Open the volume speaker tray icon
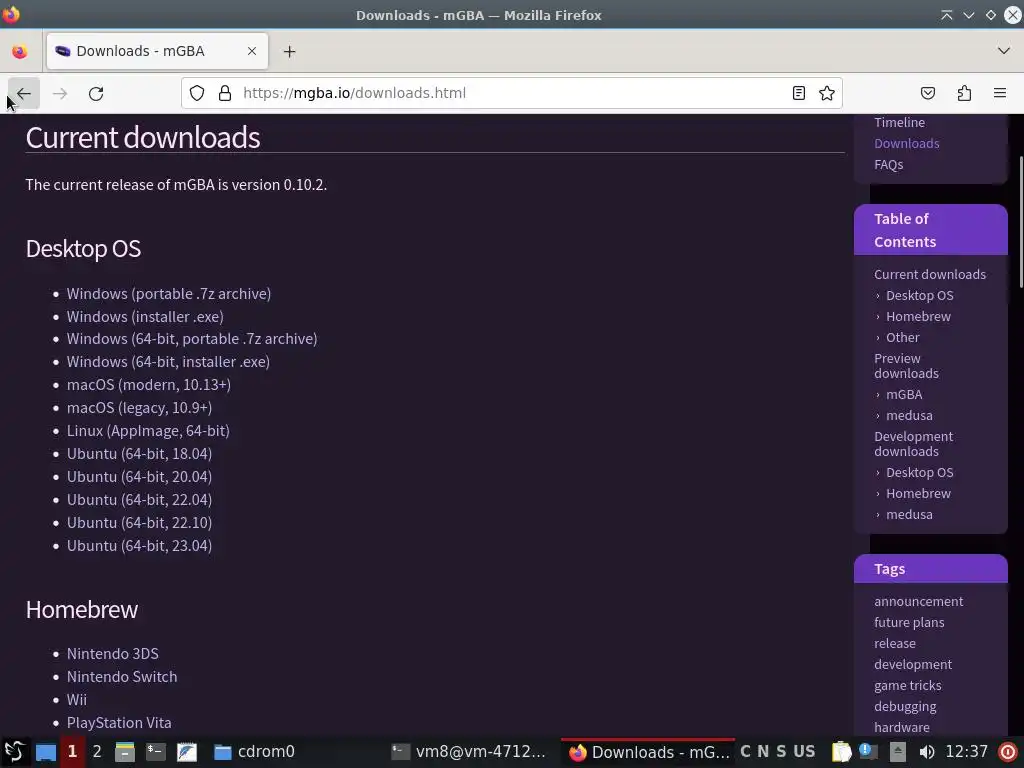 (926, 752)
